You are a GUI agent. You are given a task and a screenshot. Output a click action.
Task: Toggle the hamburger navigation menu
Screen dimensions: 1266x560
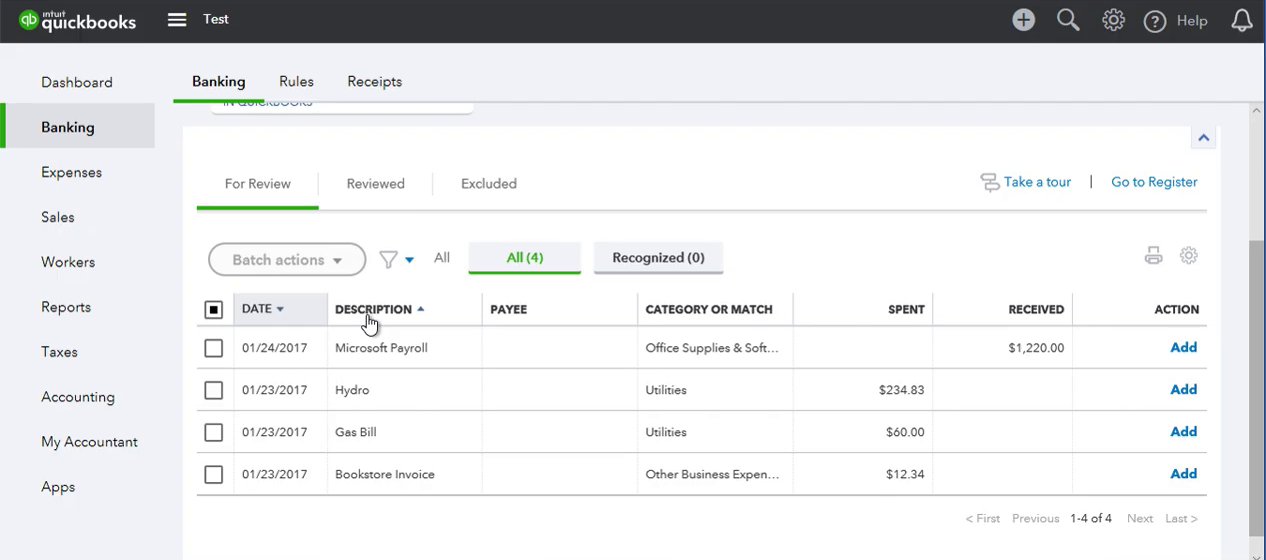(177, 20)
